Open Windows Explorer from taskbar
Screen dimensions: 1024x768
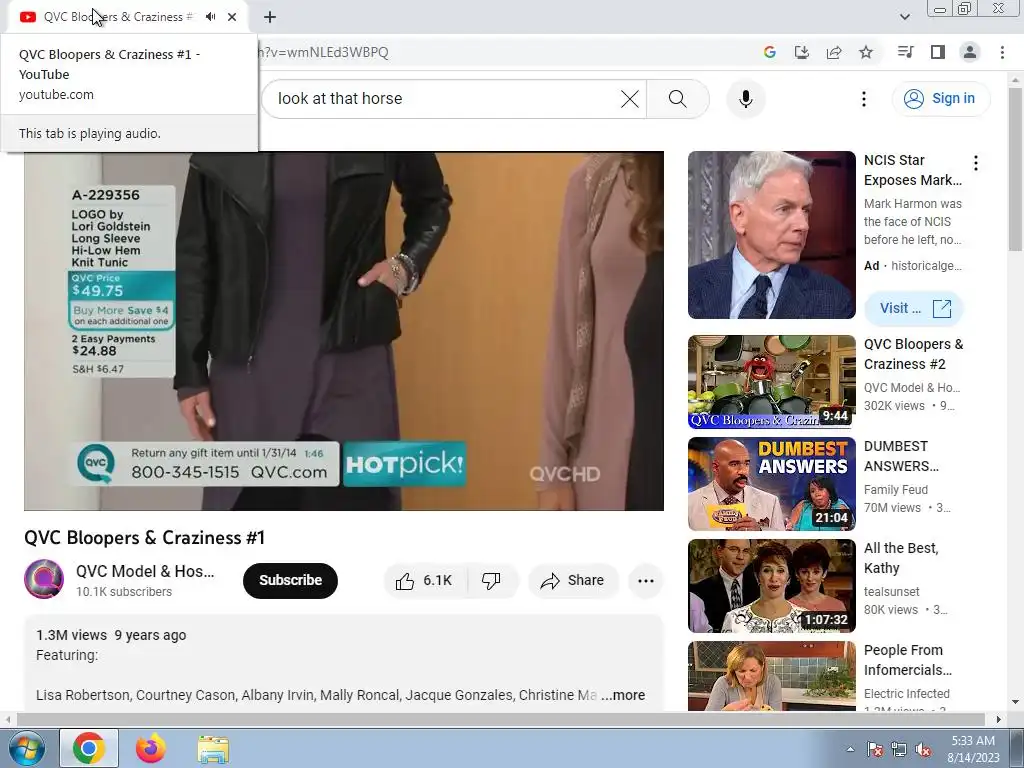(213, 749)
